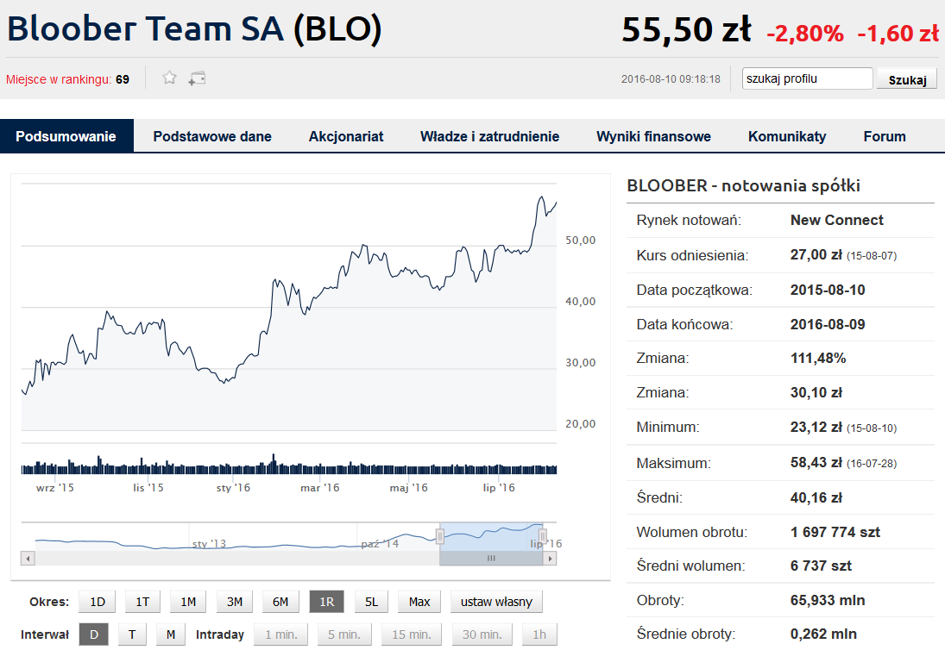This screenshot has height=650, width=945.
Task: Click the right range handle on navigator
Action: (x=543, y=536)
